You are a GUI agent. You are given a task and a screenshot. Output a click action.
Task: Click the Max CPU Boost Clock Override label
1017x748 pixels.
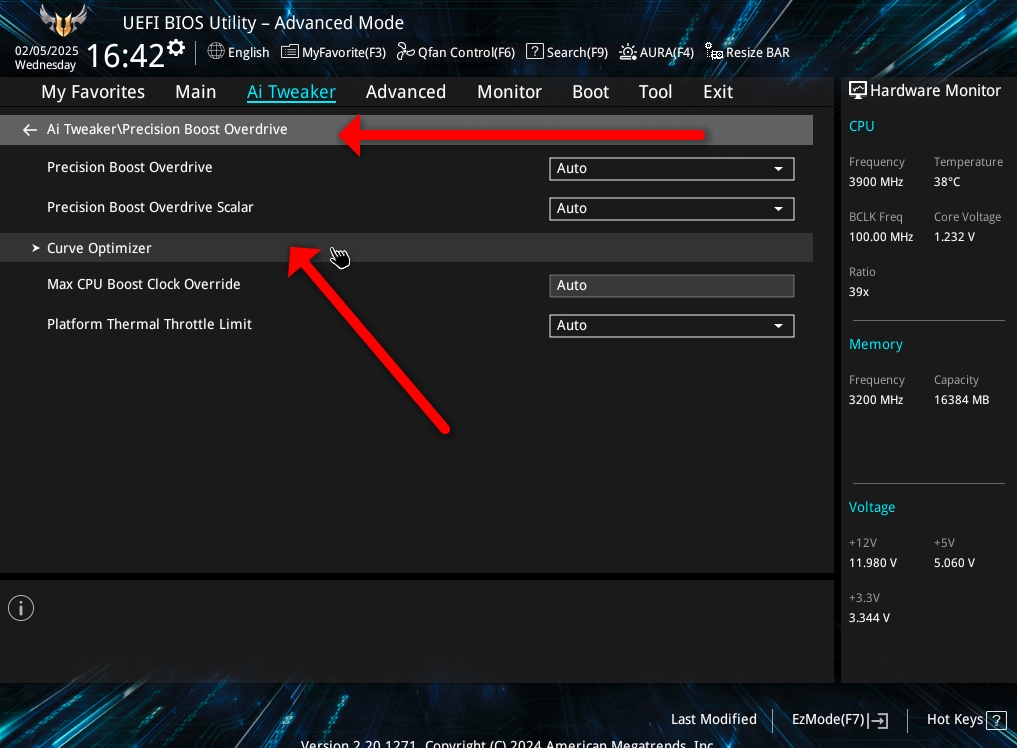pyautogui.click(x=143, y=284)
